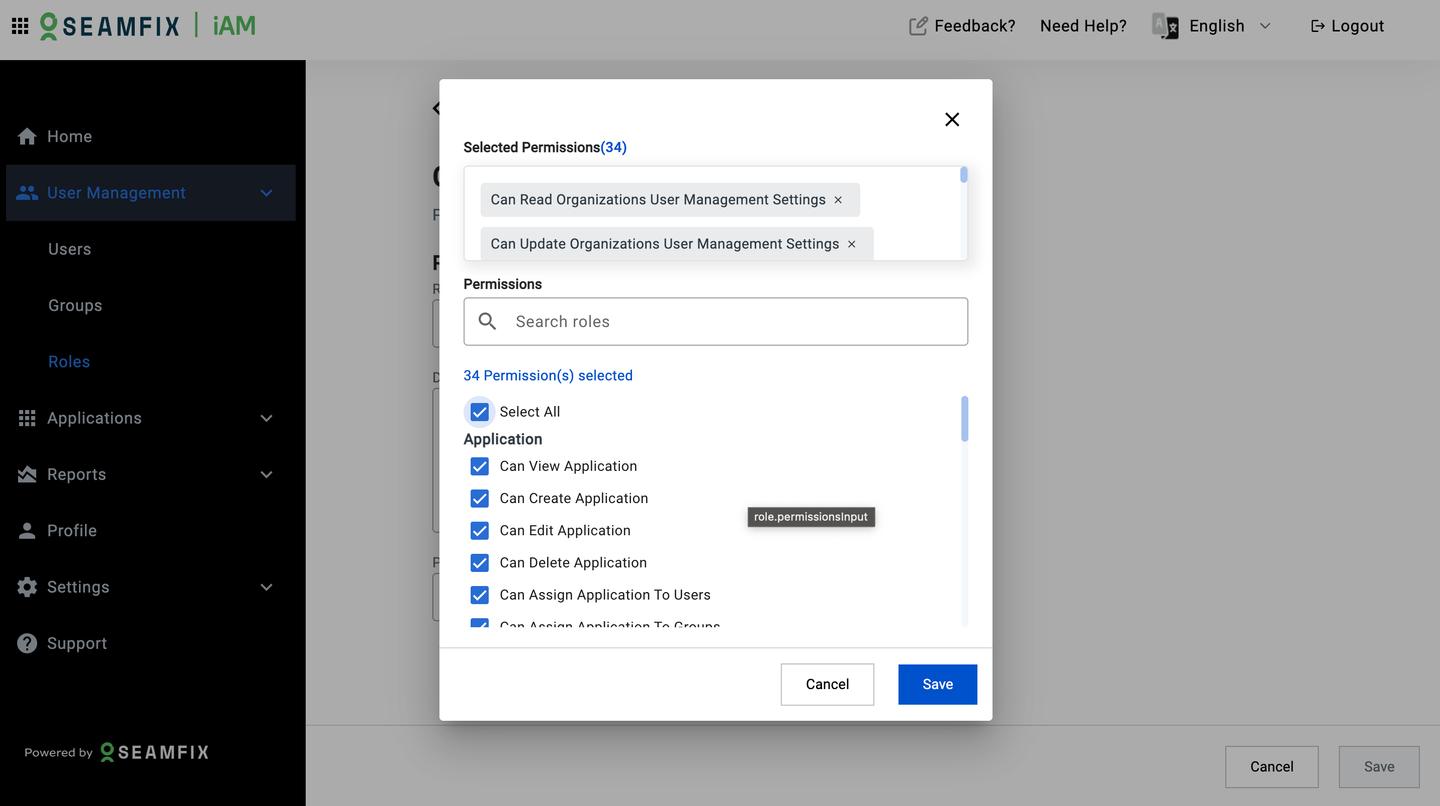Click the Application group heading

pyautogui.click(x=503, y=439)
